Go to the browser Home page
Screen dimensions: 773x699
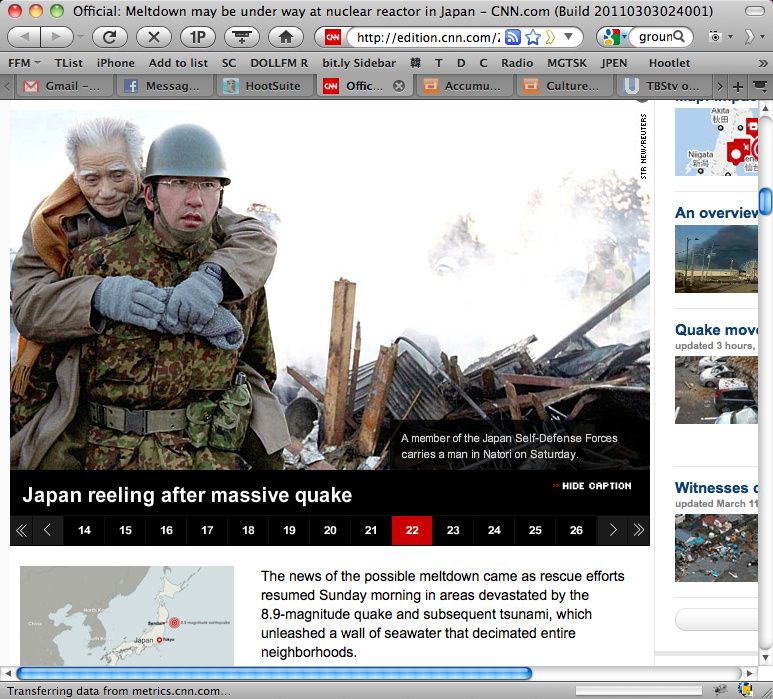(x=286, y=37)
